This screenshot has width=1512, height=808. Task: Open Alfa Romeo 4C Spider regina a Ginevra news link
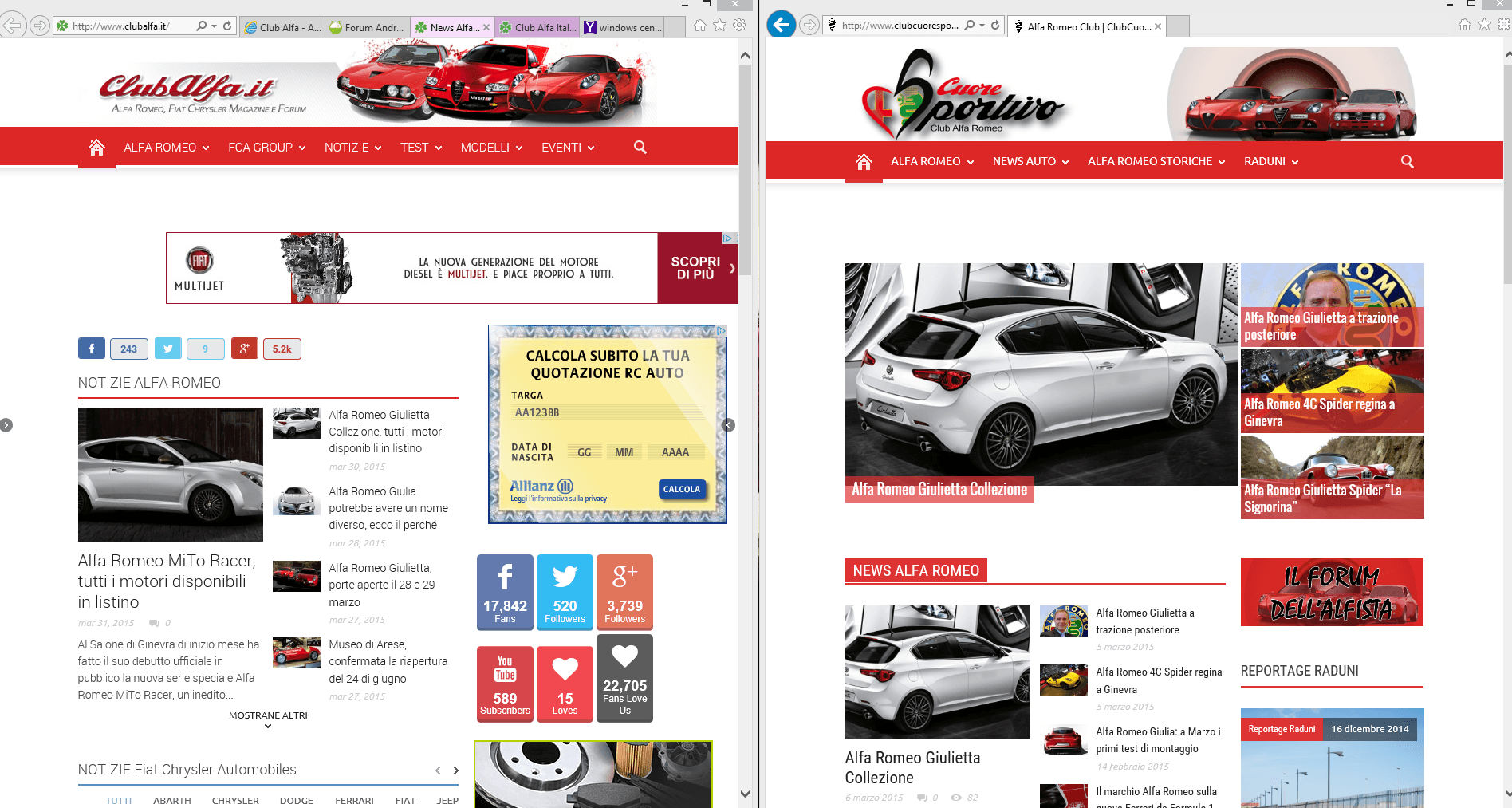coord(1159,680)
